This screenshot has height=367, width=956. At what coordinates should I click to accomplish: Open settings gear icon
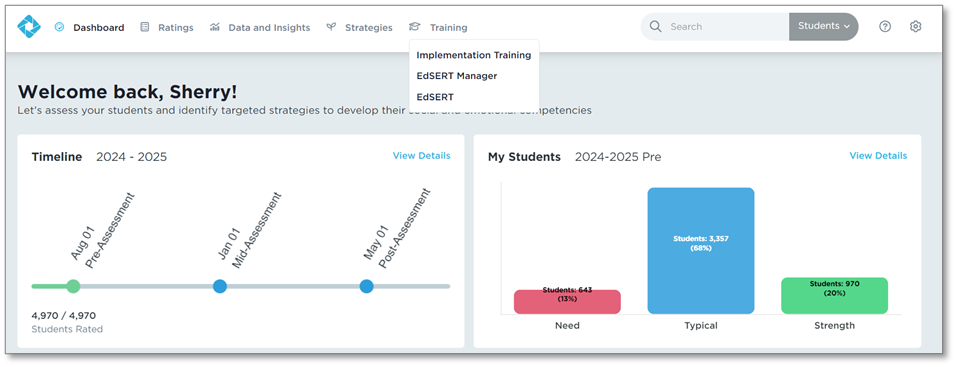tap(915, 26)
